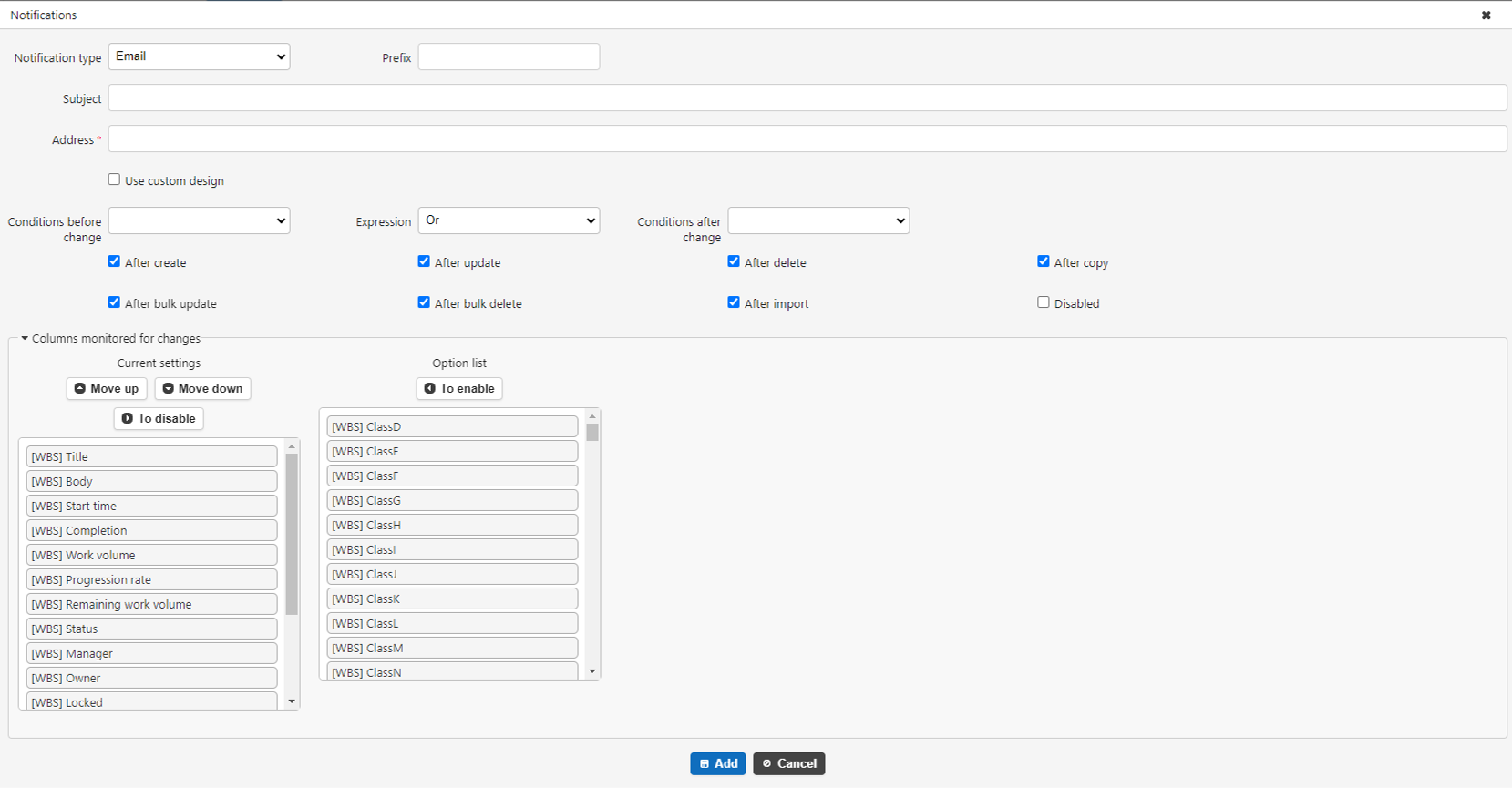
Task: Open the Conditions before change dropdown
Action: click(x=200, y=220)
